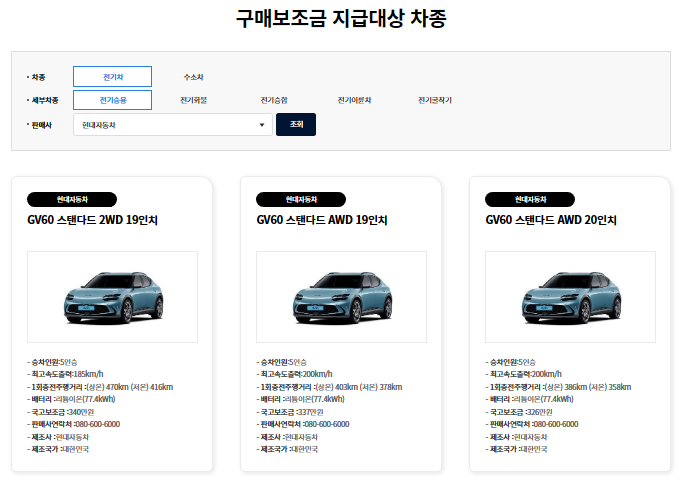Click the GV60 스탠다드 2WD 19인치 car image
682x481 pixels.
click(112, 297)
